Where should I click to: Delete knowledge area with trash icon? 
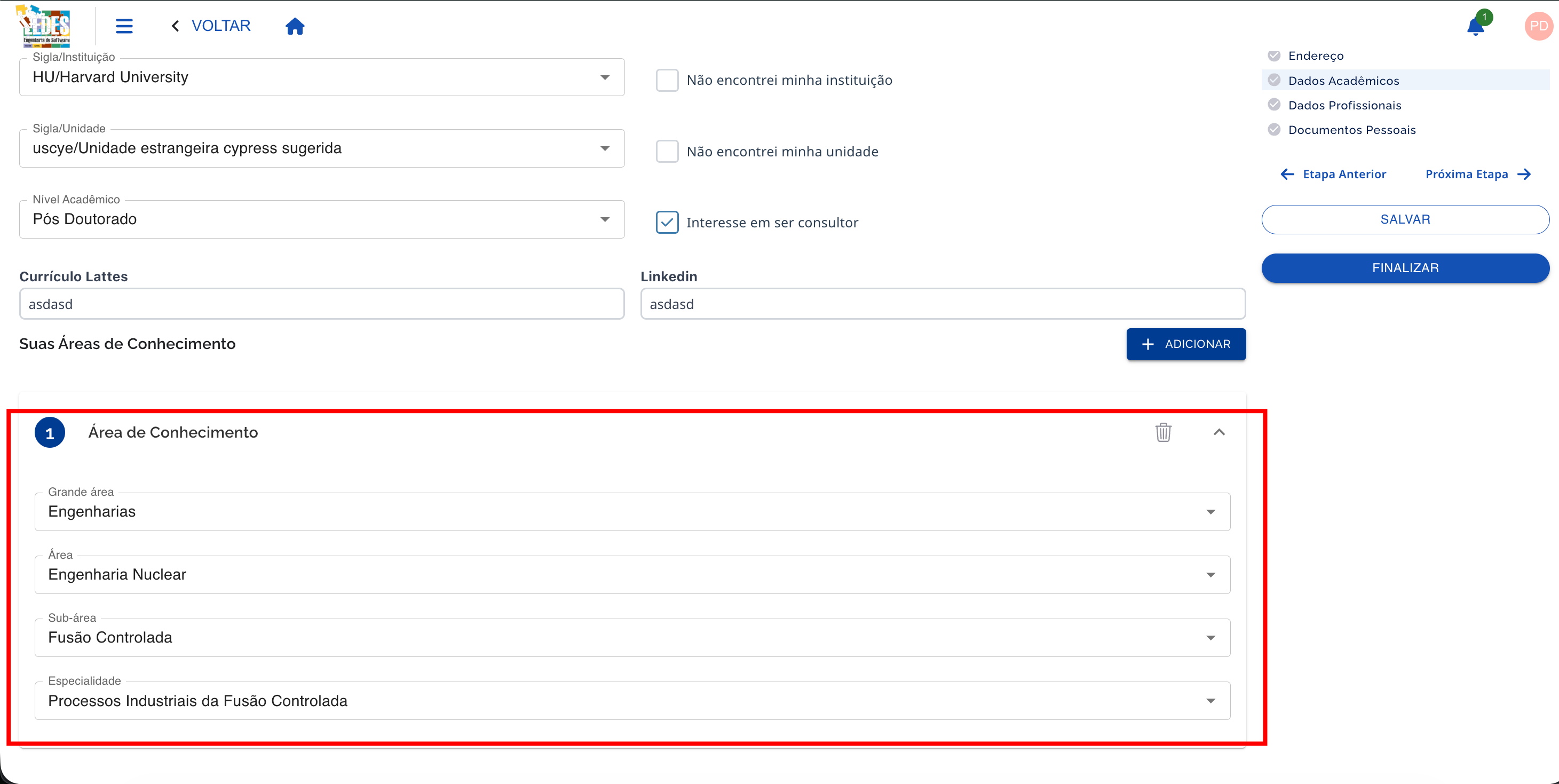pos(1163,432)
